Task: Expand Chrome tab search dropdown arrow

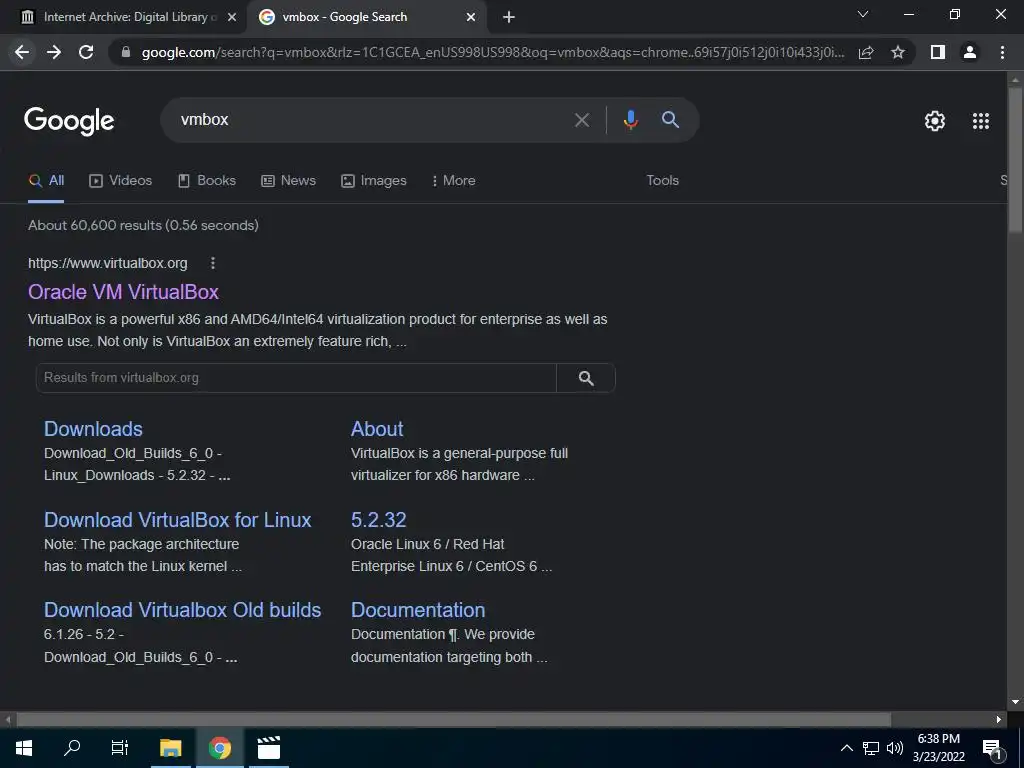Action: (863, 14)
